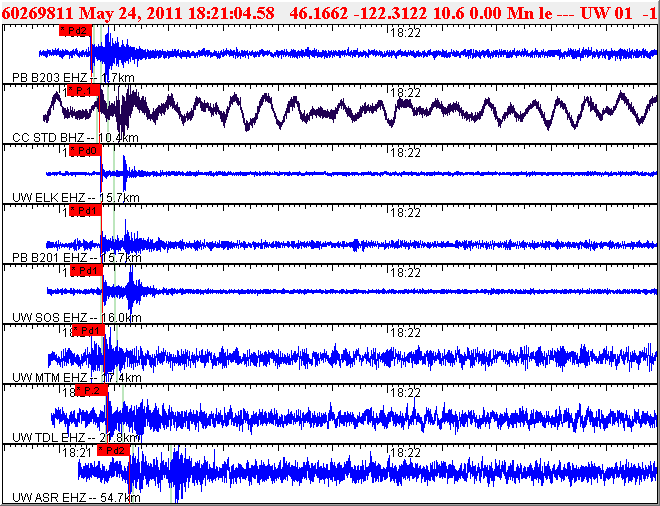Click the Pd0 pick flag on UW ELK trace
The height and width of the screenshot is (506, 660).
coord(86,151)
